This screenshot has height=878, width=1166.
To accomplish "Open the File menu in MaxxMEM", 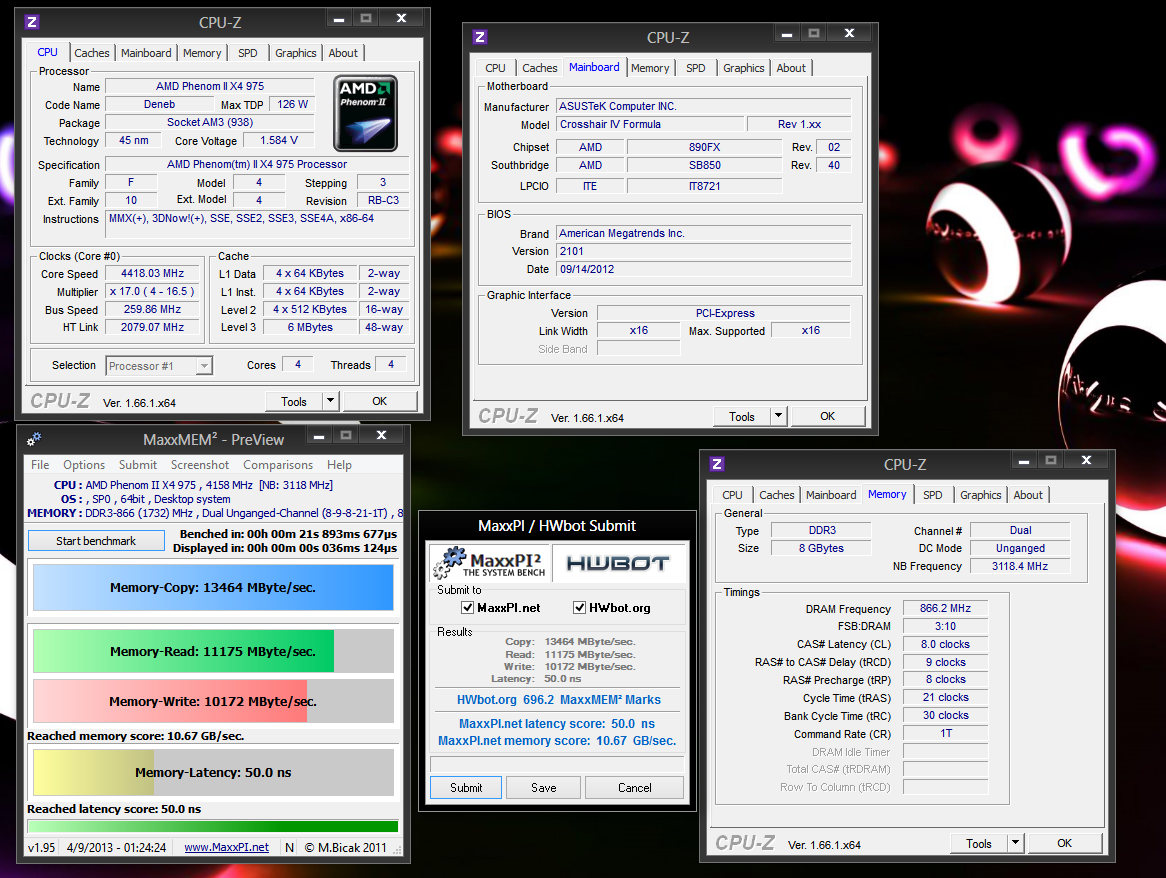I will (x=40, y=465).
